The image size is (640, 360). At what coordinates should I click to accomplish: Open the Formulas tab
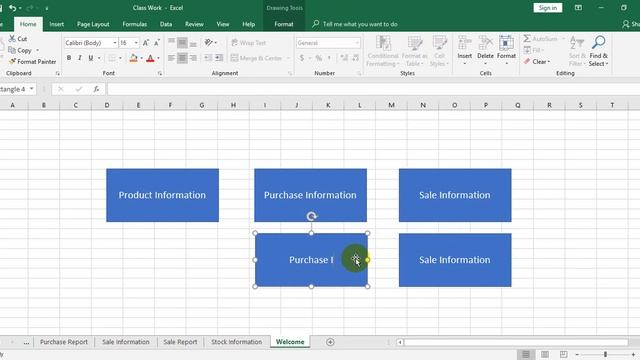(135, 24)
